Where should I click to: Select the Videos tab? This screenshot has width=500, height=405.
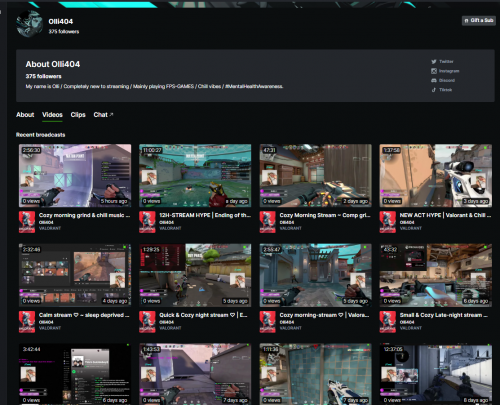coord(52,115)
